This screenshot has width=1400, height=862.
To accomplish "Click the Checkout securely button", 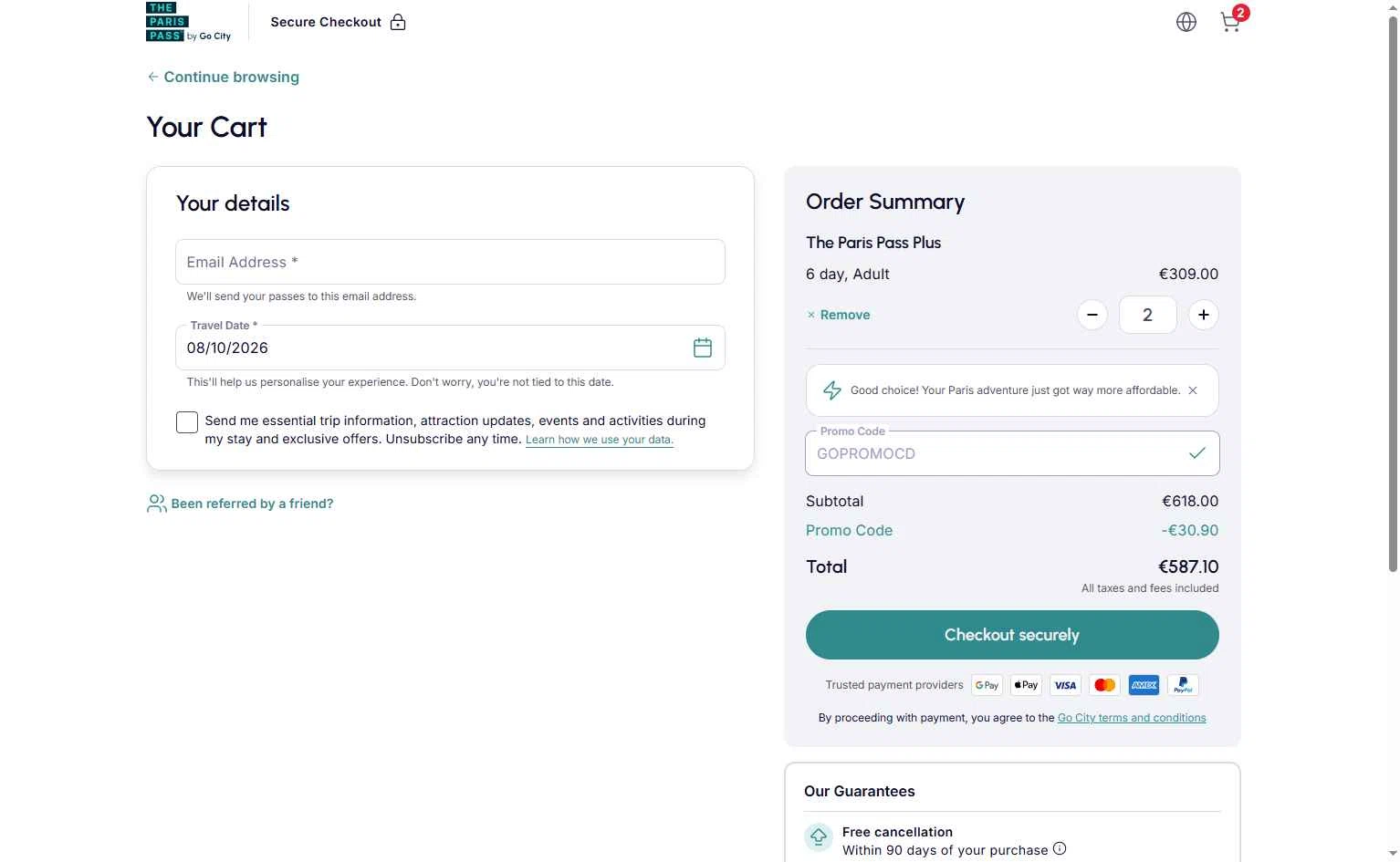I will click(x=1012, y=635).
